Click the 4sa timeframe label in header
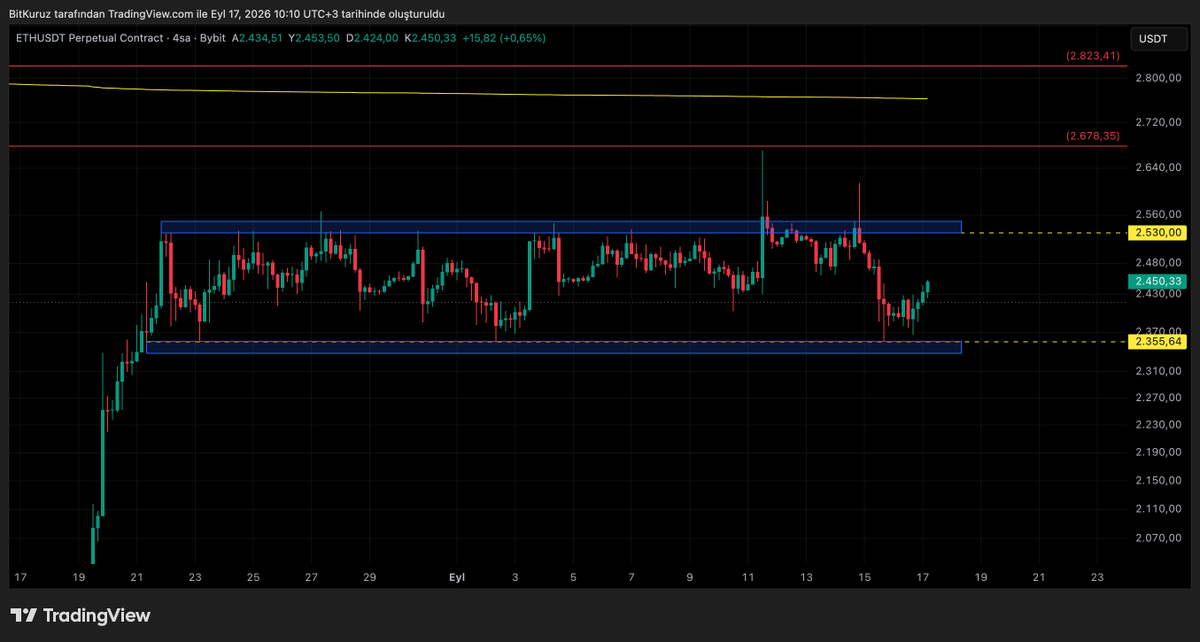 [181, 38]
